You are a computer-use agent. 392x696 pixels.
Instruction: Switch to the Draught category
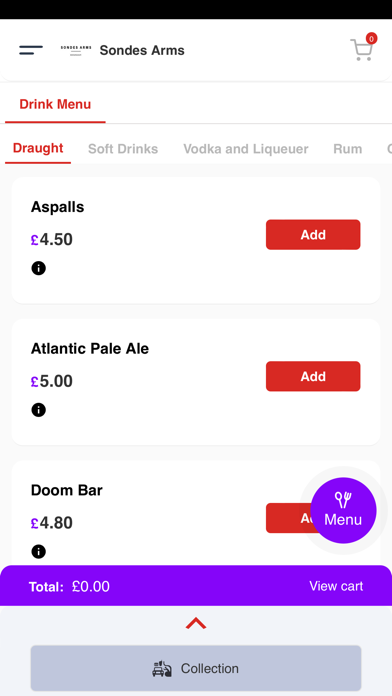click(38, 148)
